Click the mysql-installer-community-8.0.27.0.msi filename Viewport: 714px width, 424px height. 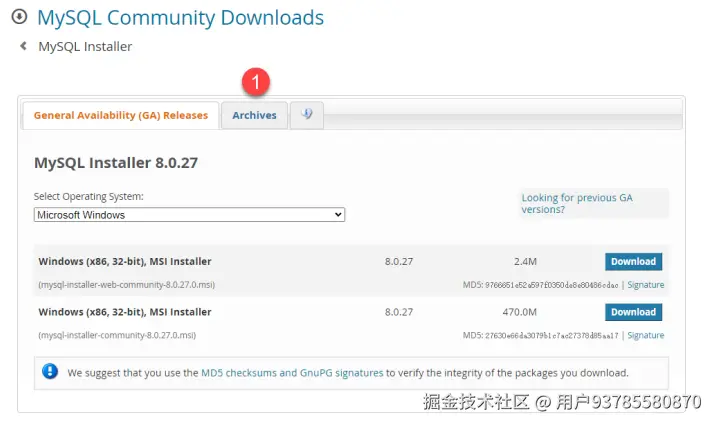[x=117, y=335]
